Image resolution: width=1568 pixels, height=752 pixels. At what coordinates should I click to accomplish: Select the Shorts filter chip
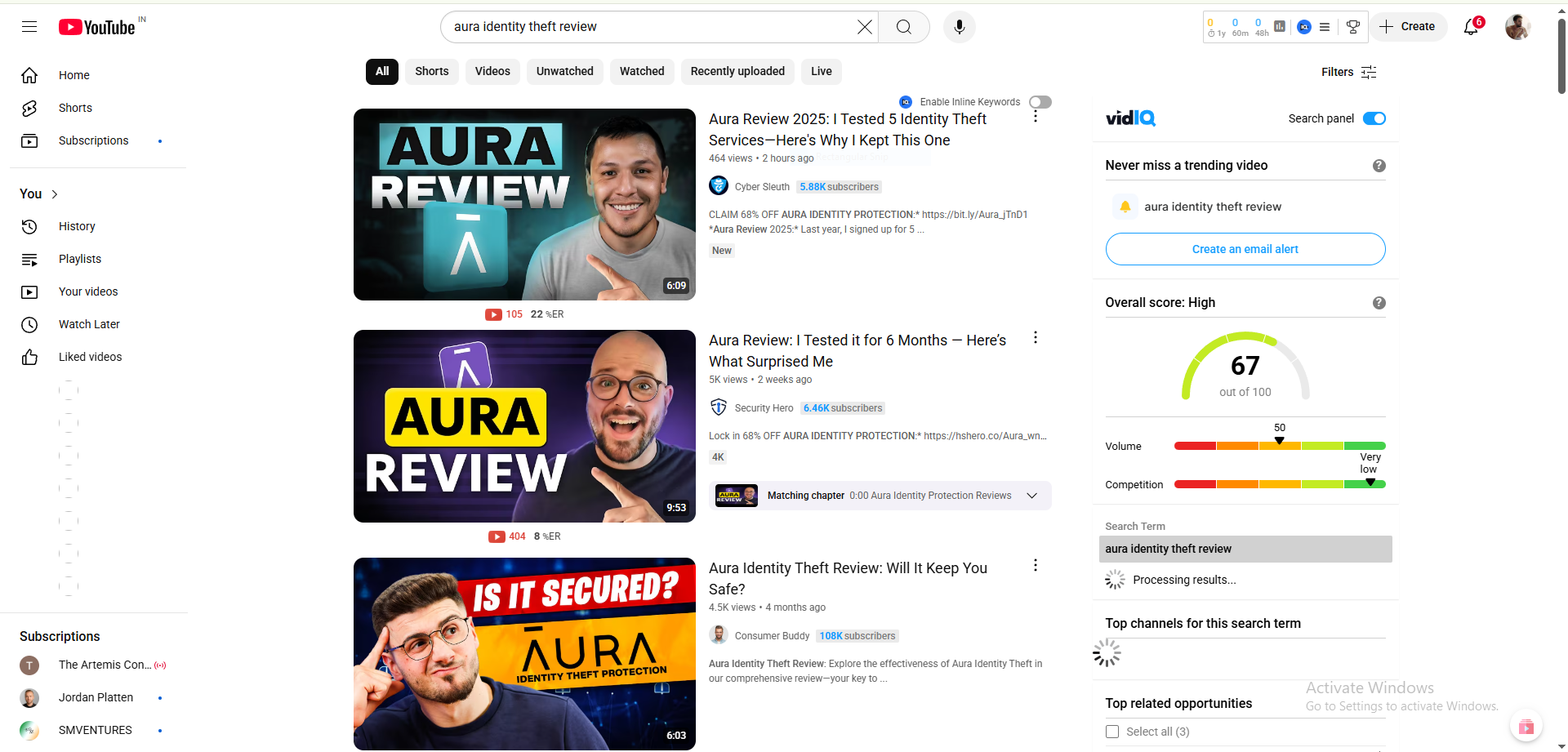(432, 71)
